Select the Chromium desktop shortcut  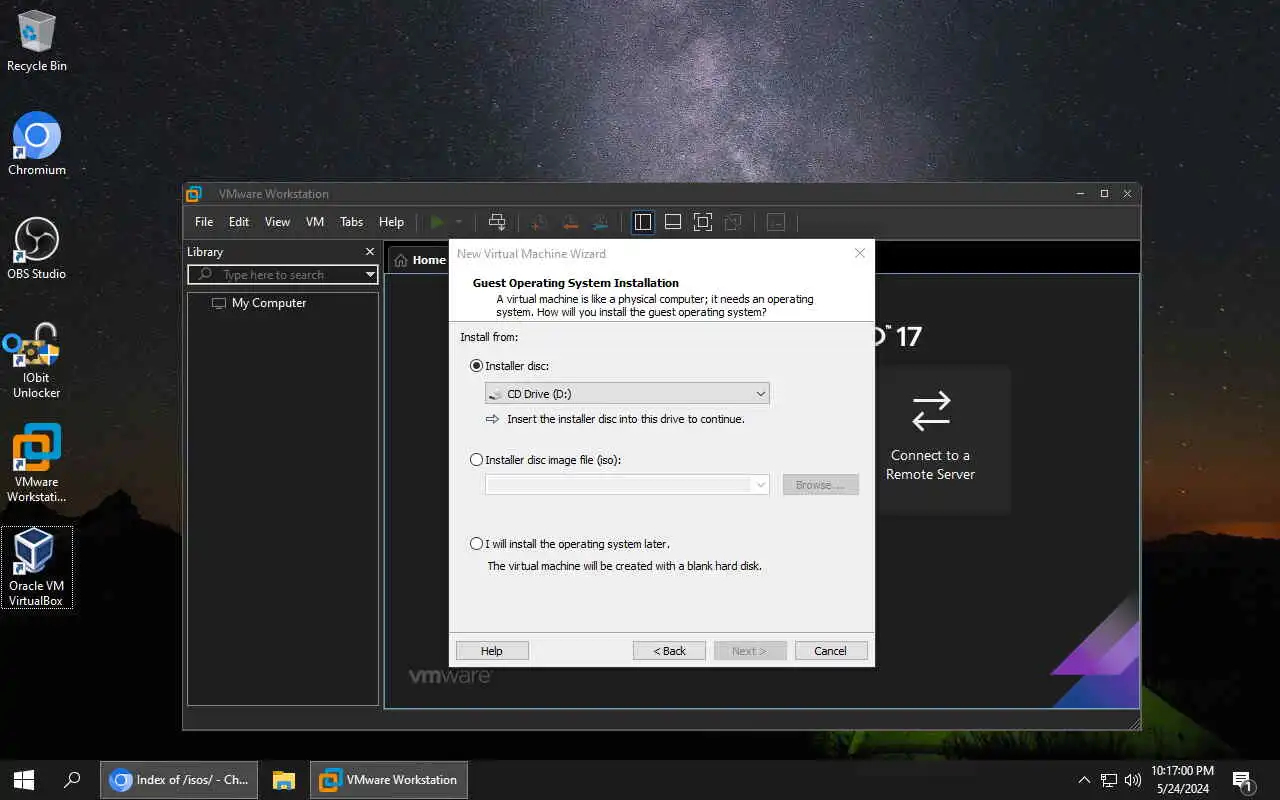[x=37, y=145]
